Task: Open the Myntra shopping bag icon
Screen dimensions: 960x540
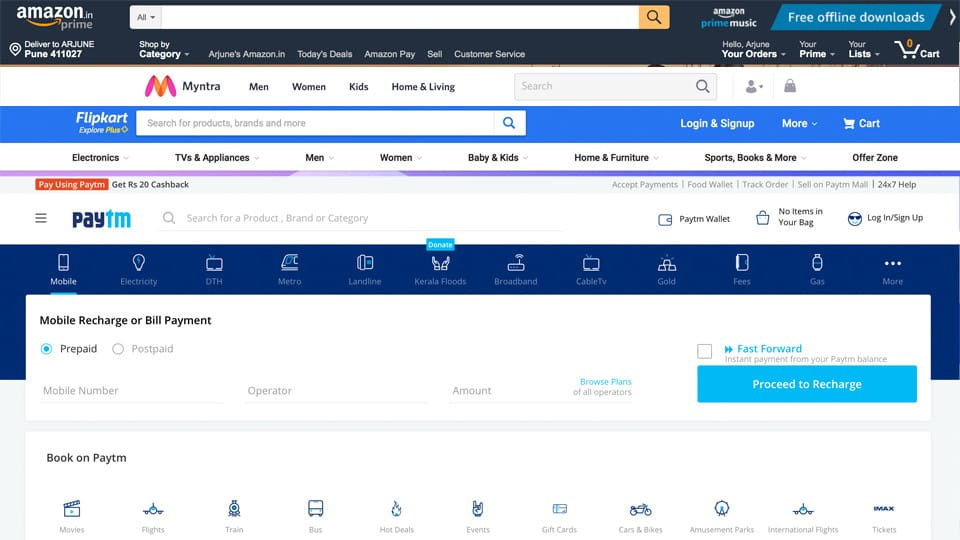Action: pyautogui.click(x=790, y=86)
